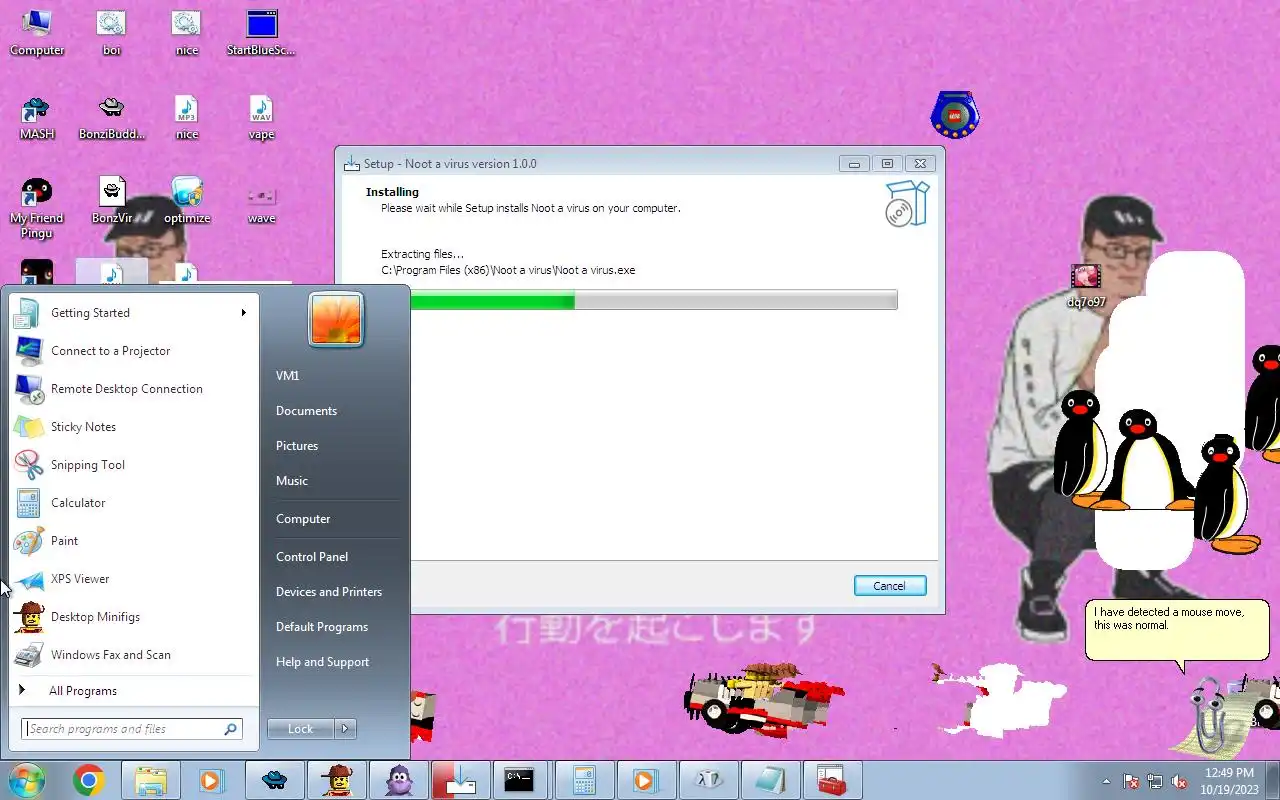Select the optimize desktop icon
Screen dimensions: 1280x800
pos(187,200)
